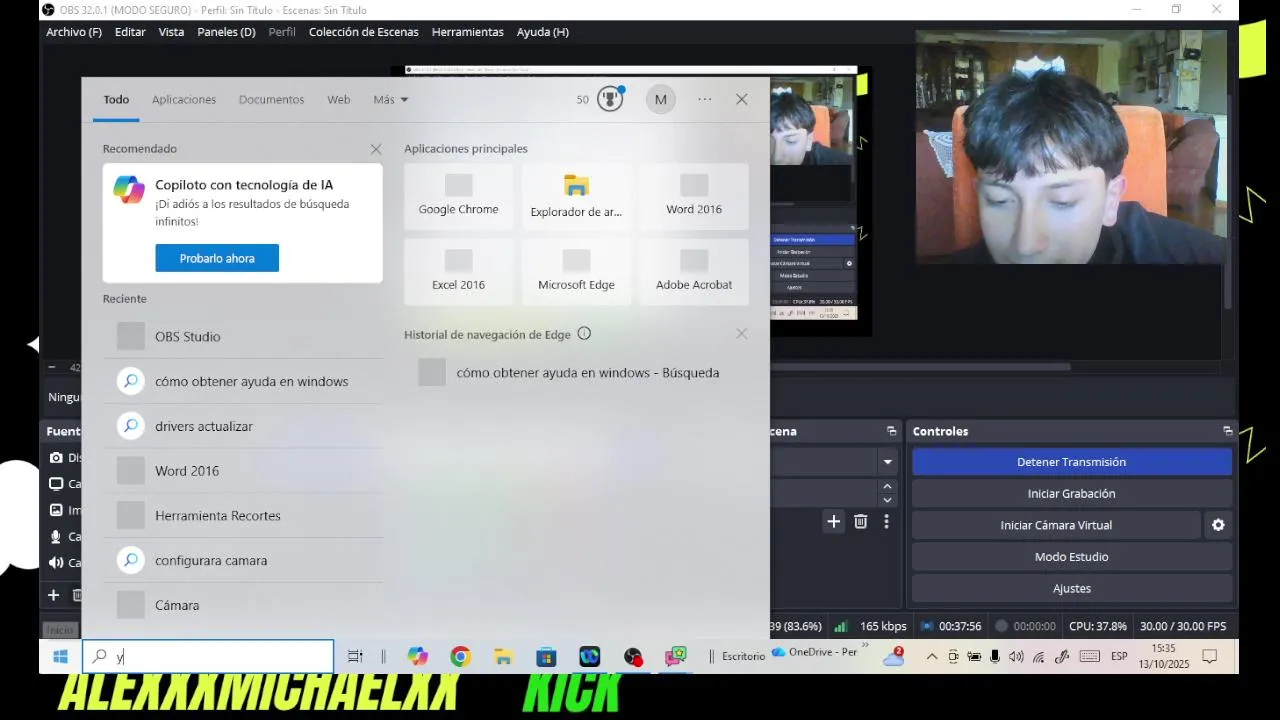
Task: Focus the taskbar search input field
Action: click(208, 657)
